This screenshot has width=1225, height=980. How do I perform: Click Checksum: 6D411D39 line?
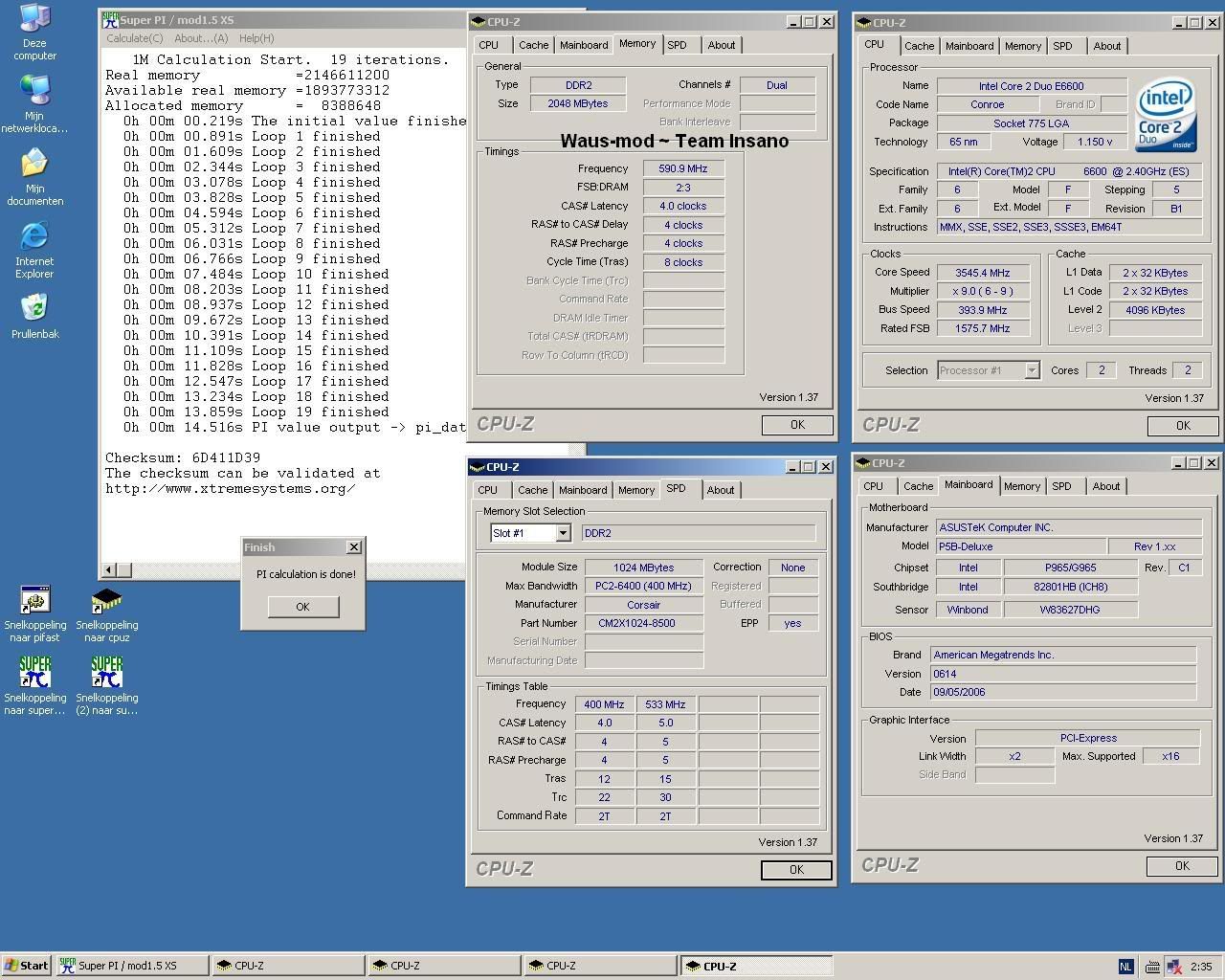tap(183, 457)
